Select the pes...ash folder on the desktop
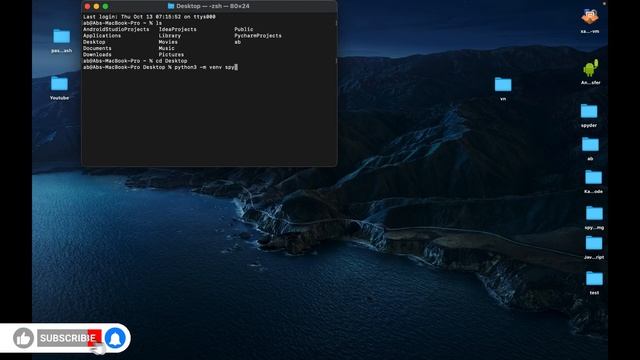Image resolution: width=640 pixels, height=360 pixels. pos(62,37)
